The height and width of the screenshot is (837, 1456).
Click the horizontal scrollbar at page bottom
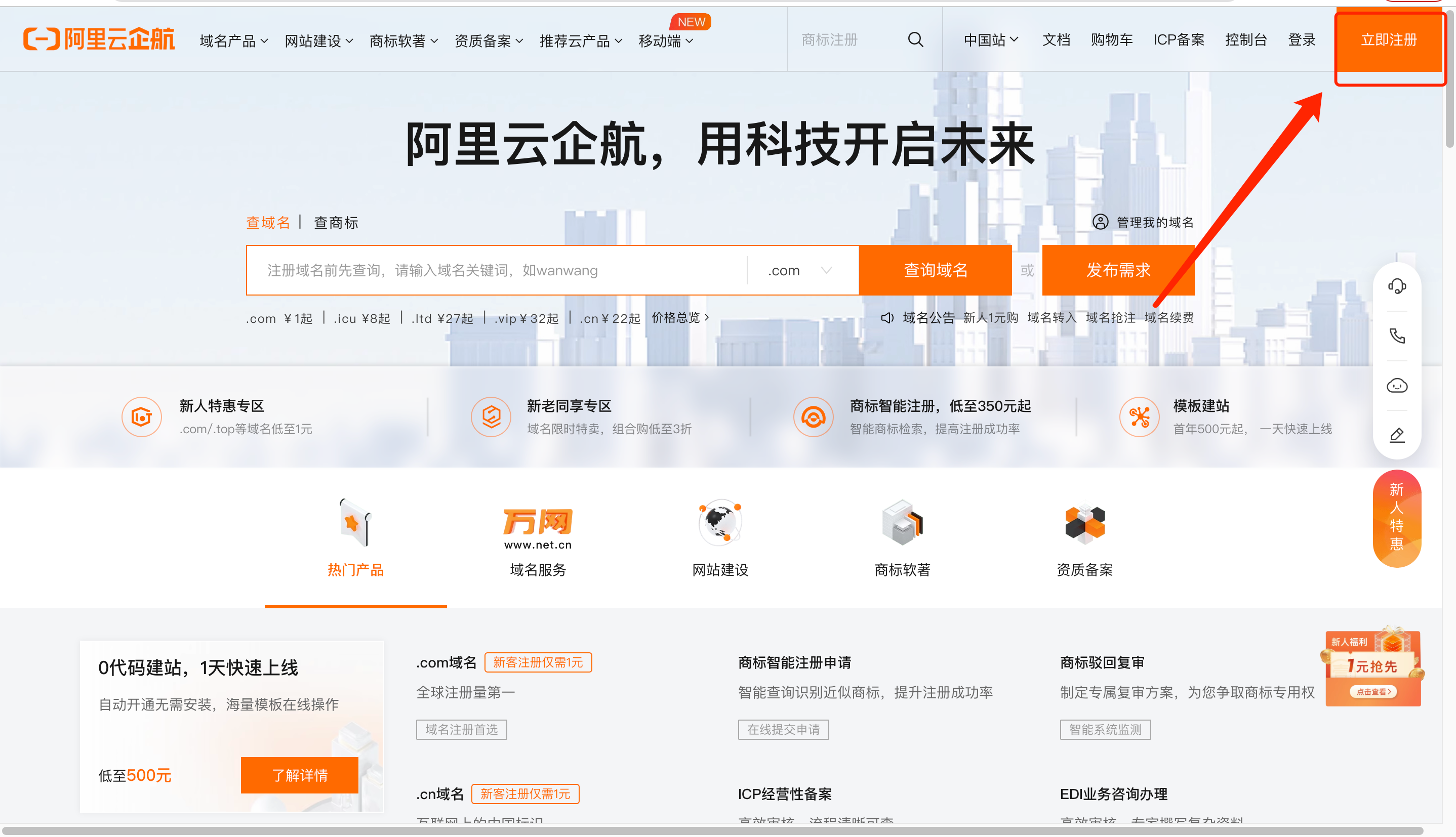tap(713, 831)
